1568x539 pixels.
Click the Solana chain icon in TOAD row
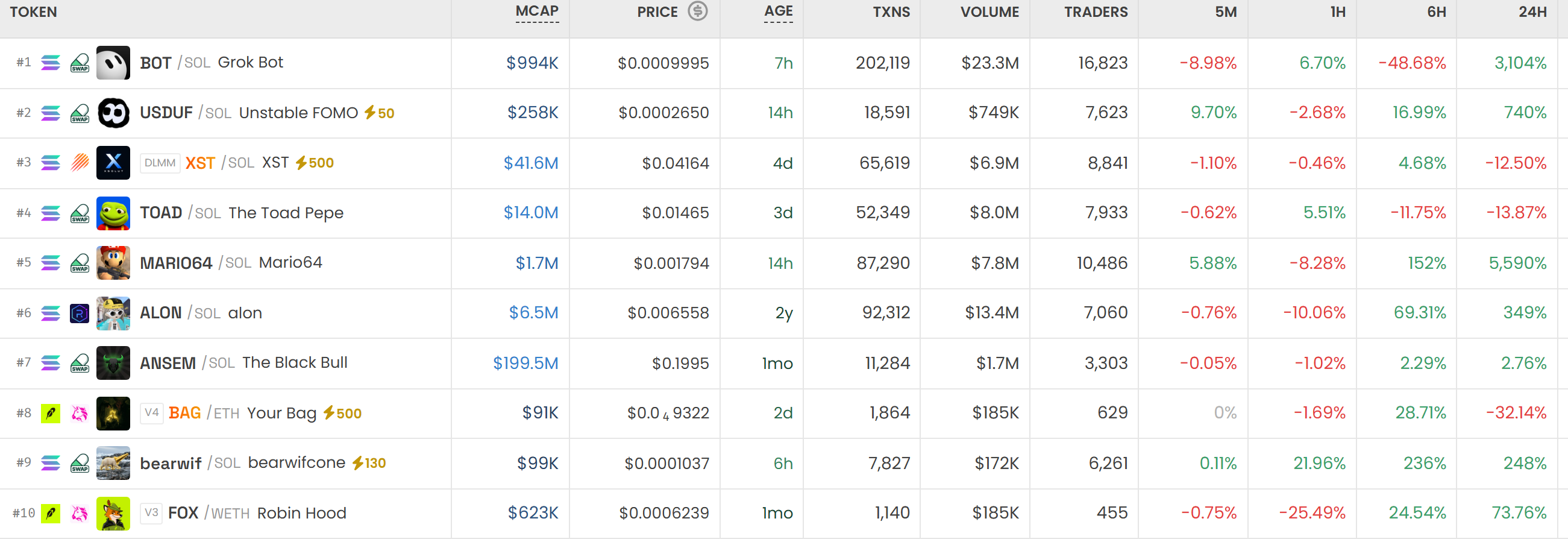[51, 213]
